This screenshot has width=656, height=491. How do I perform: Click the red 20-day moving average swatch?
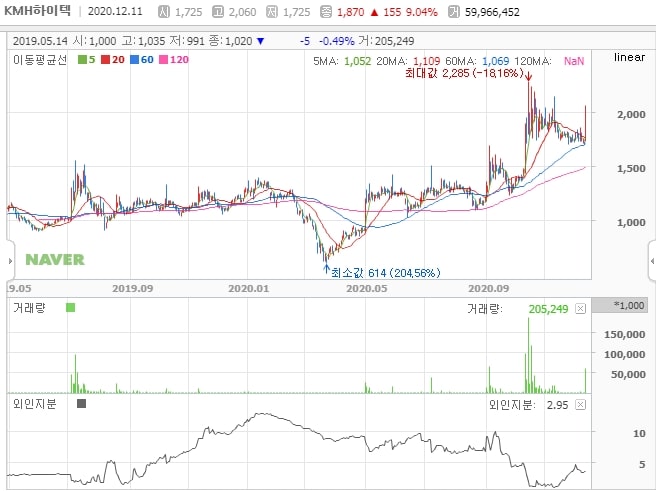tap(105, 60)
